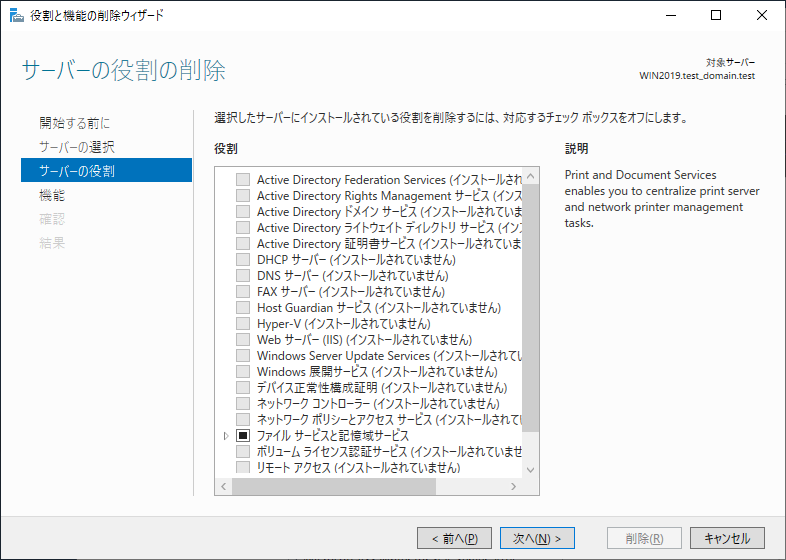Screen dimensions: 786x560
Task: Click the キャンセル button
Action: (727, 538)
